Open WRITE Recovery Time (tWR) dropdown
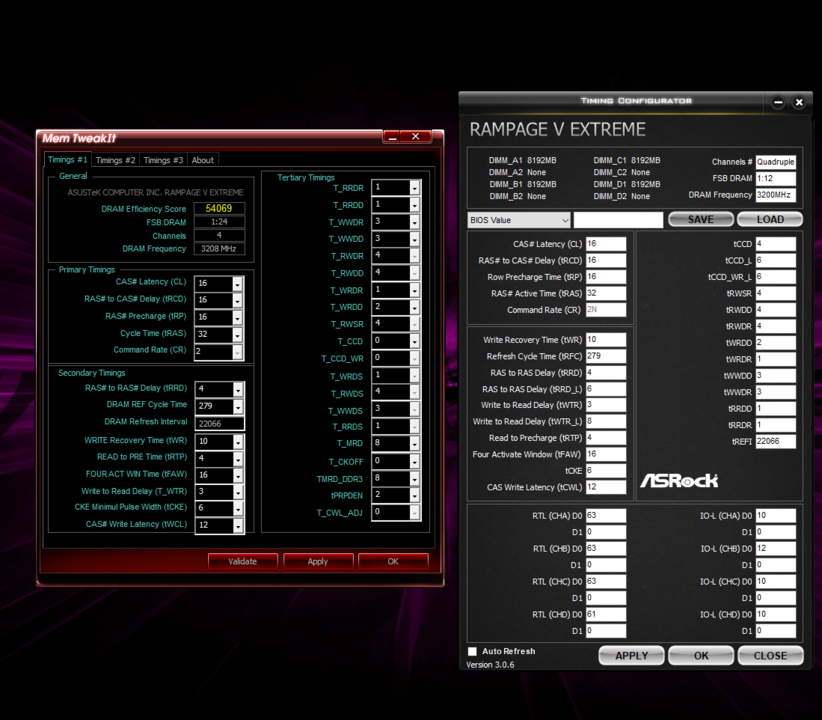This screenshot has height=720, width=822. [x=238, y=442]
